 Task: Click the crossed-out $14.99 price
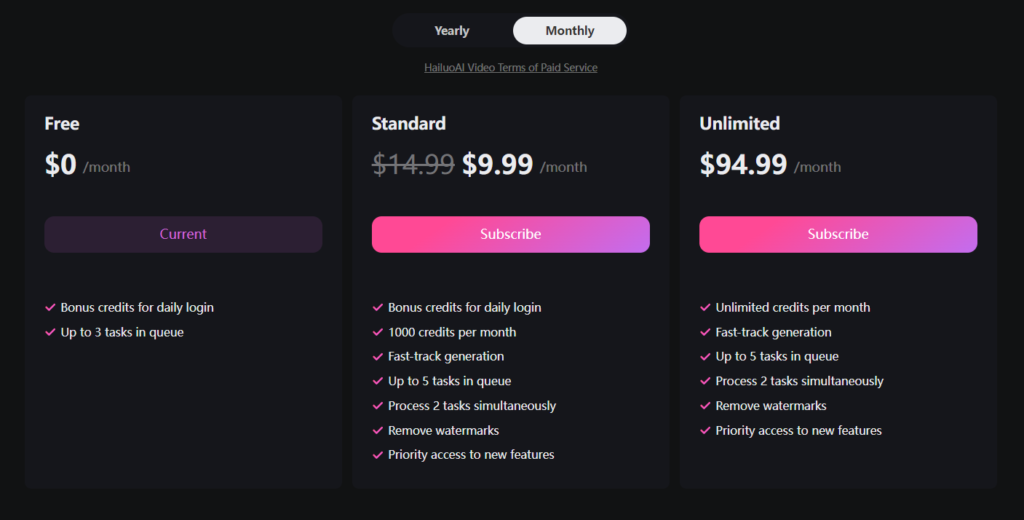point(413,164)
